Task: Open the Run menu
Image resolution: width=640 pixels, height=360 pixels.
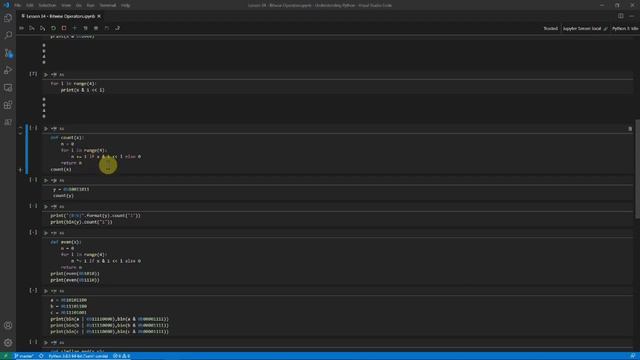Action: [90, 5]
